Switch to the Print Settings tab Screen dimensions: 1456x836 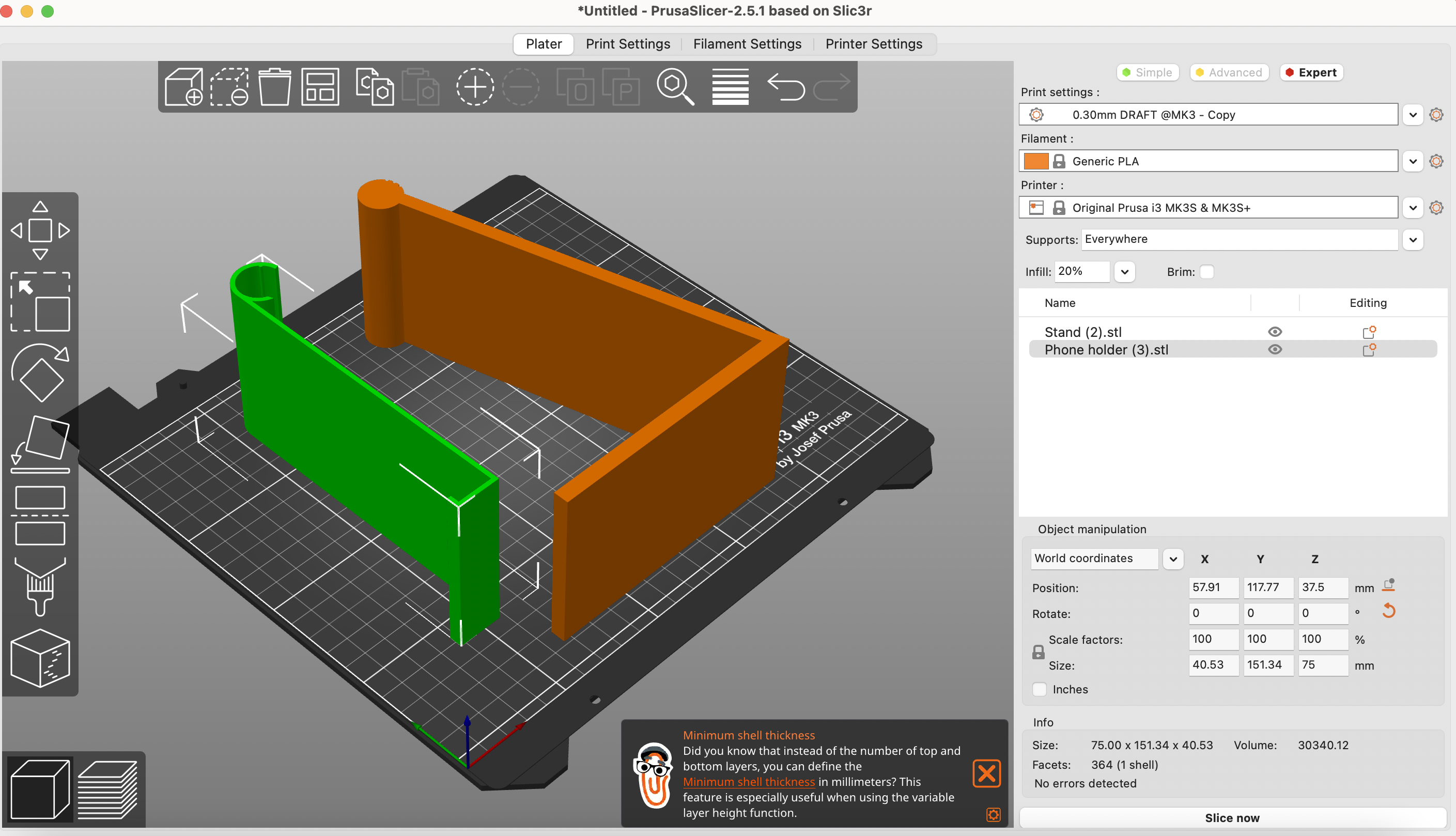pos(628,43)
